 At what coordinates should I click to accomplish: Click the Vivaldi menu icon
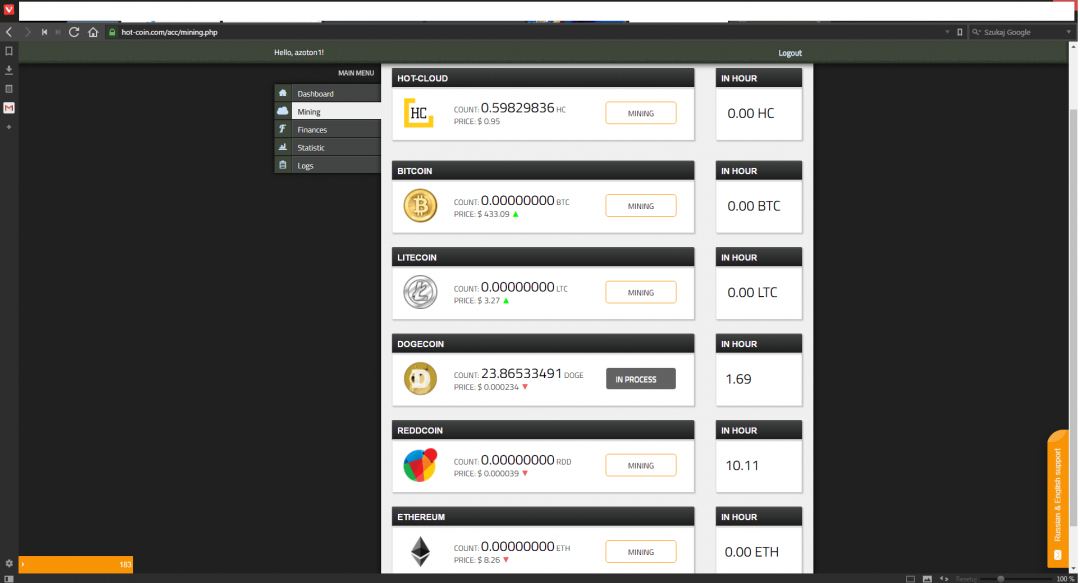pyautogui.click(x=9, y=9)
